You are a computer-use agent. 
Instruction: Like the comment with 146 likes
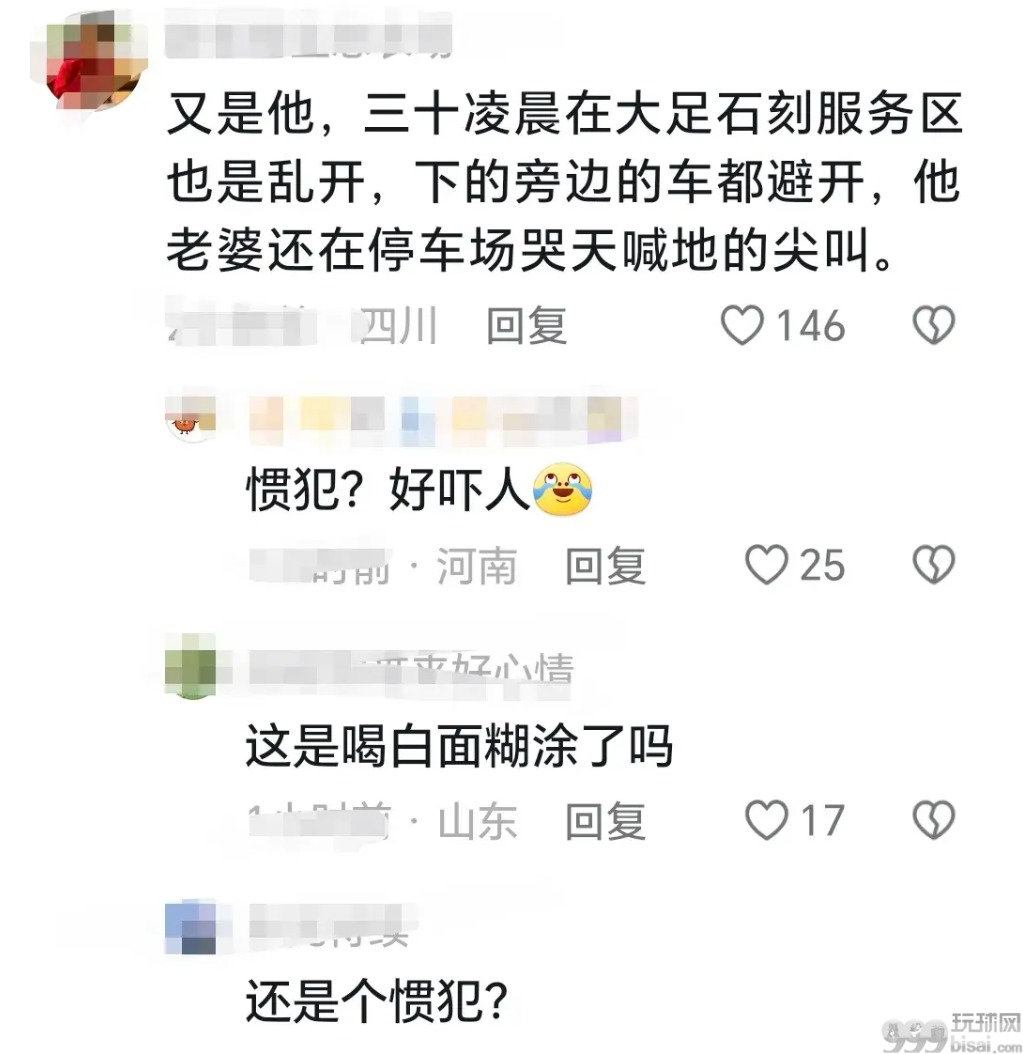742,326
